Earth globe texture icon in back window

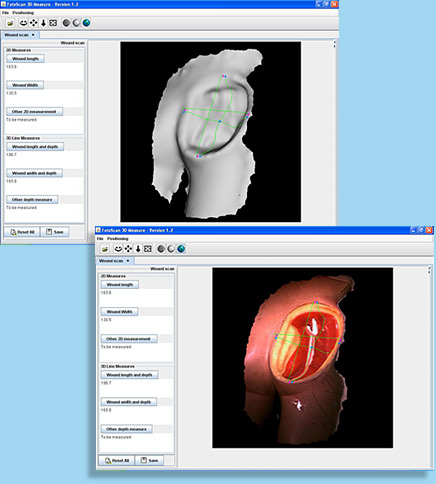pyautogui.click(x=86, y=23)
